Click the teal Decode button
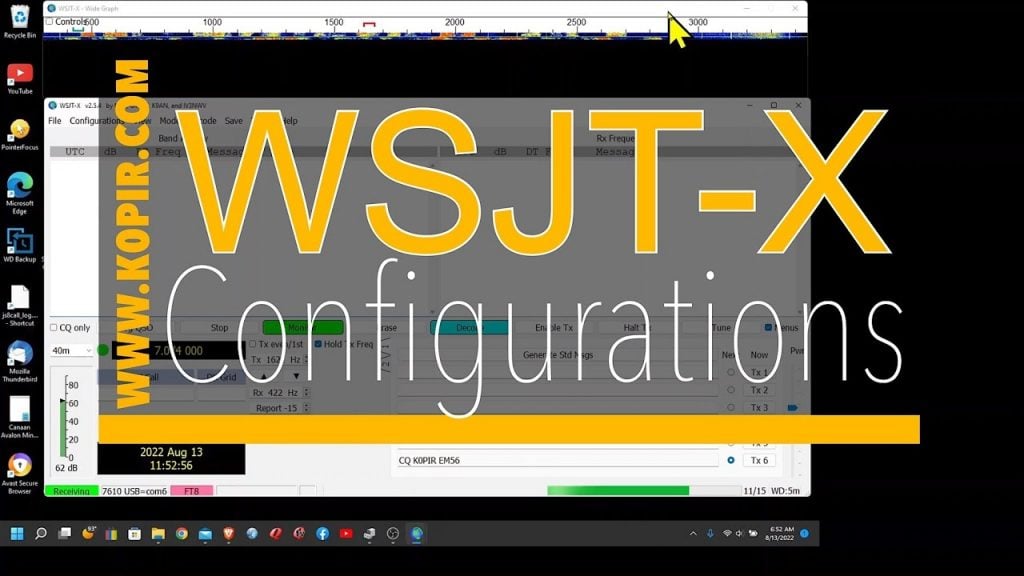Image resolution: width=1024 pixels, height=576 pixels. coord(469,328)
